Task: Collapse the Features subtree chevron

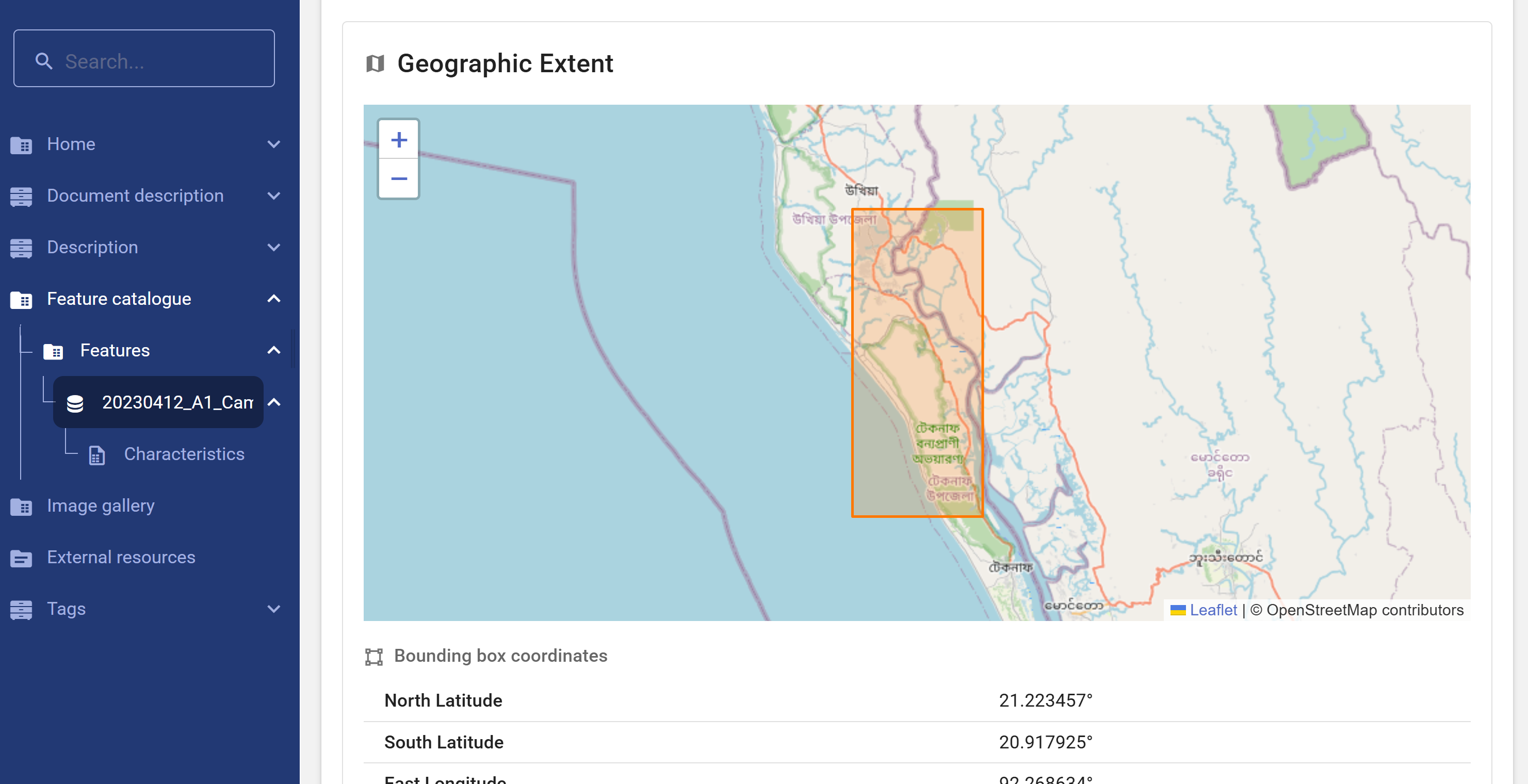Action: (x=273, y=351)
